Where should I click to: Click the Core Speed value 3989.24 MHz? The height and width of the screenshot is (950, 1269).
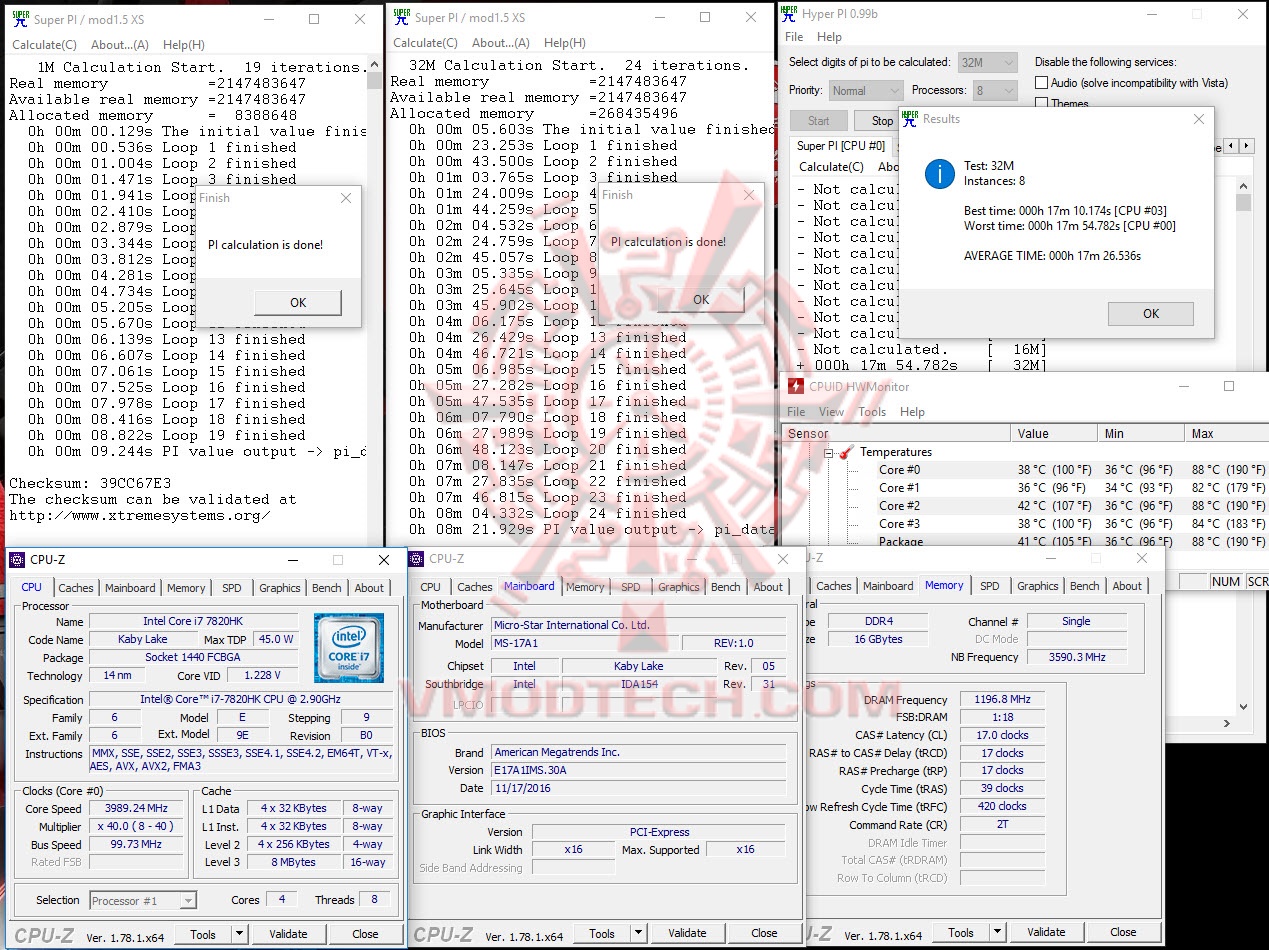coord(138,808)
